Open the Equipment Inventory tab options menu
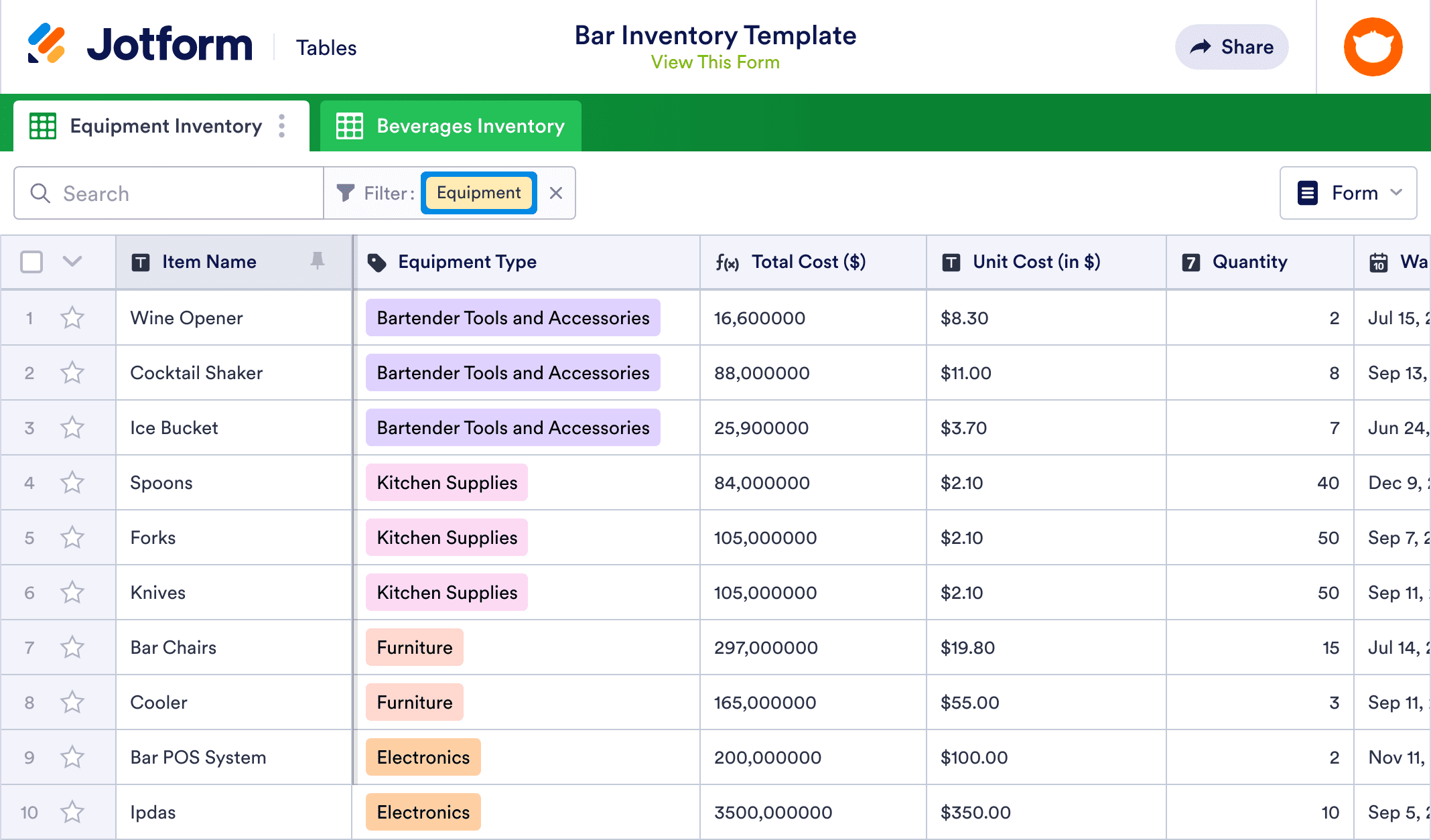This screenshot has height=840, width=1431. pyautogui.click(x=281, y=126)
